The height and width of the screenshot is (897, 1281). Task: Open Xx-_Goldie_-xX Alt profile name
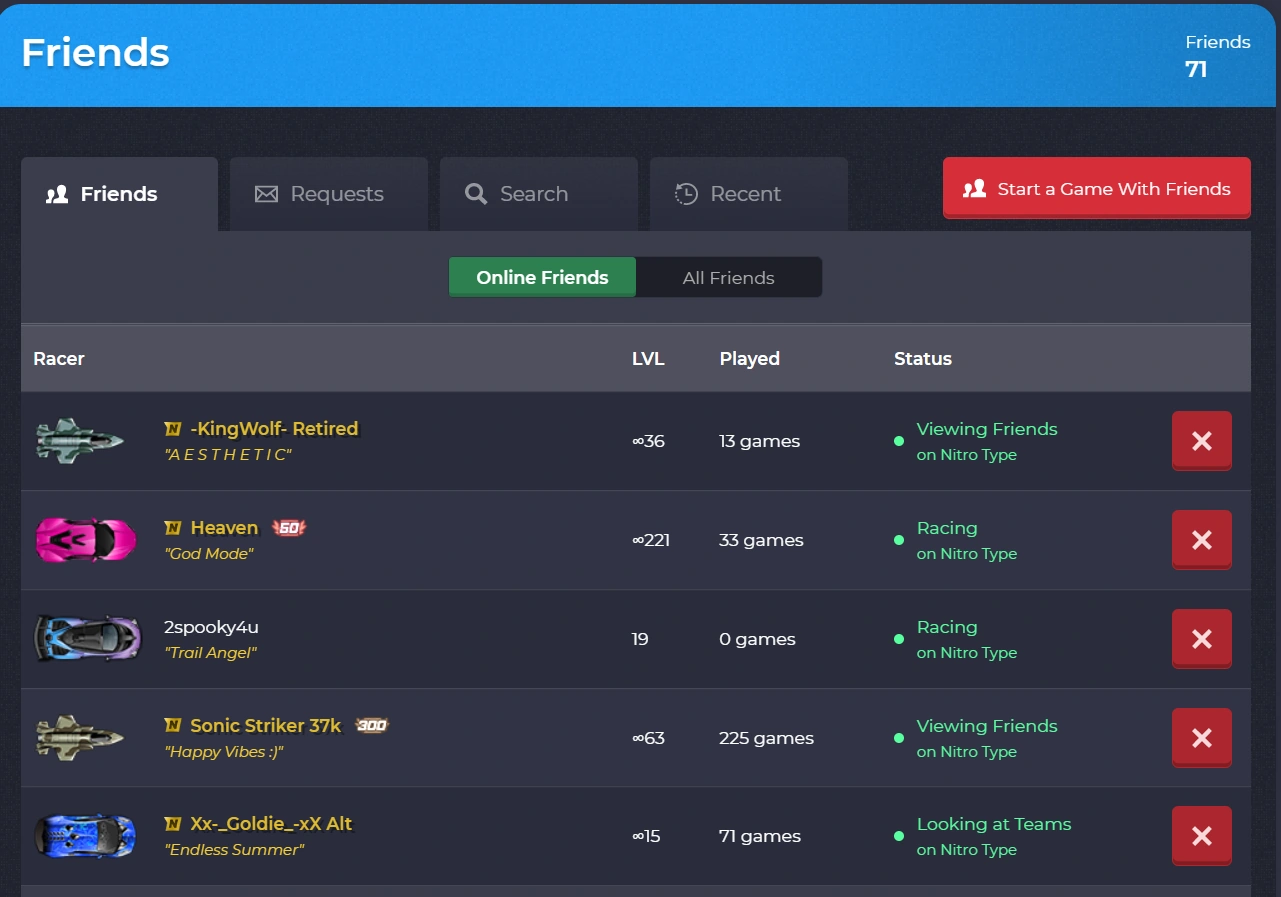click(x=271, y=824)
